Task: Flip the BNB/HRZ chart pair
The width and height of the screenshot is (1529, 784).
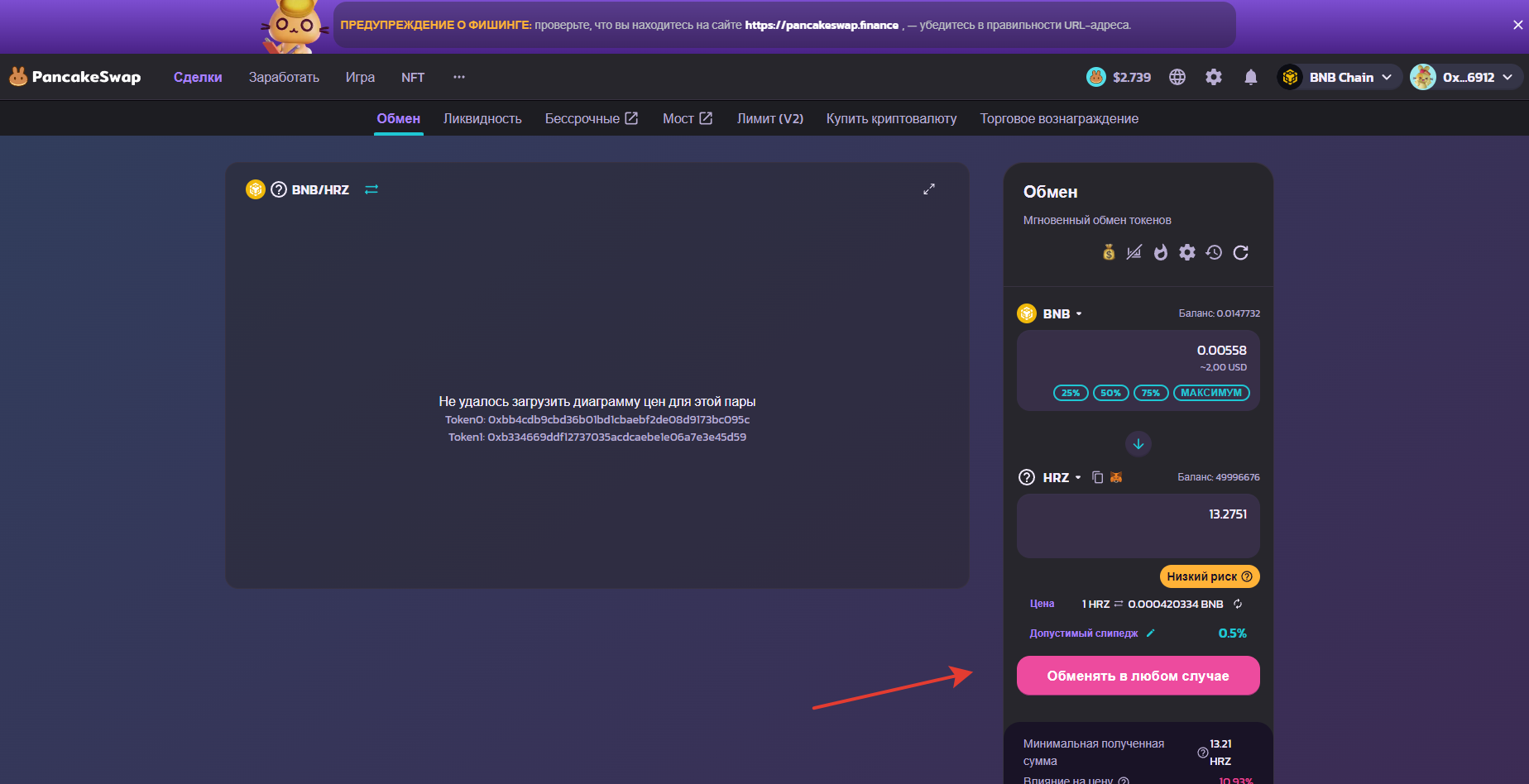Action: pyautogui.click(x=371, y=189)
